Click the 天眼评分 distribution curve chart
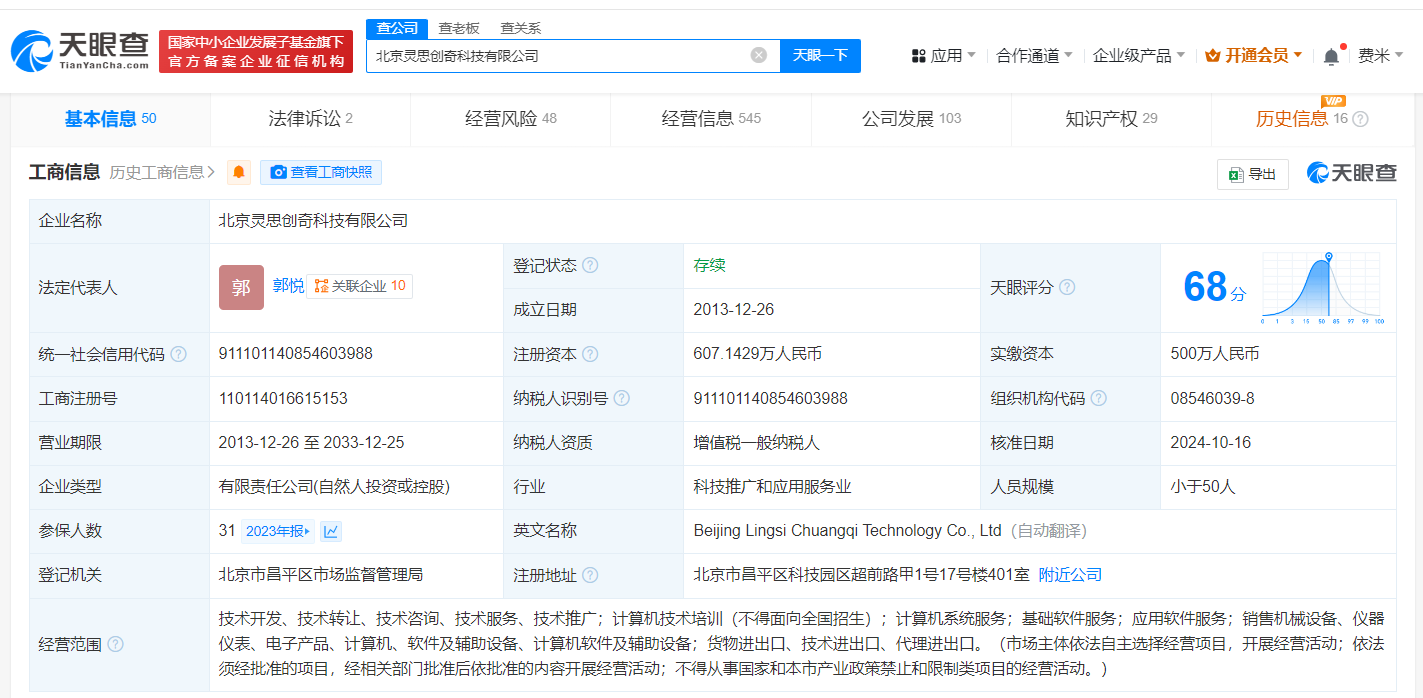This screenshot has height=698, width=1423. (x=1320, y=288)
